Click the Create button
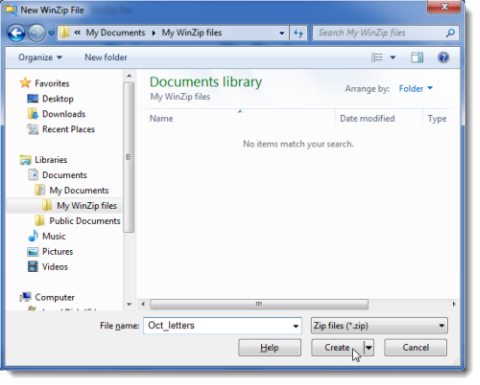Screen dimensions: 480x385 [337, 348]
